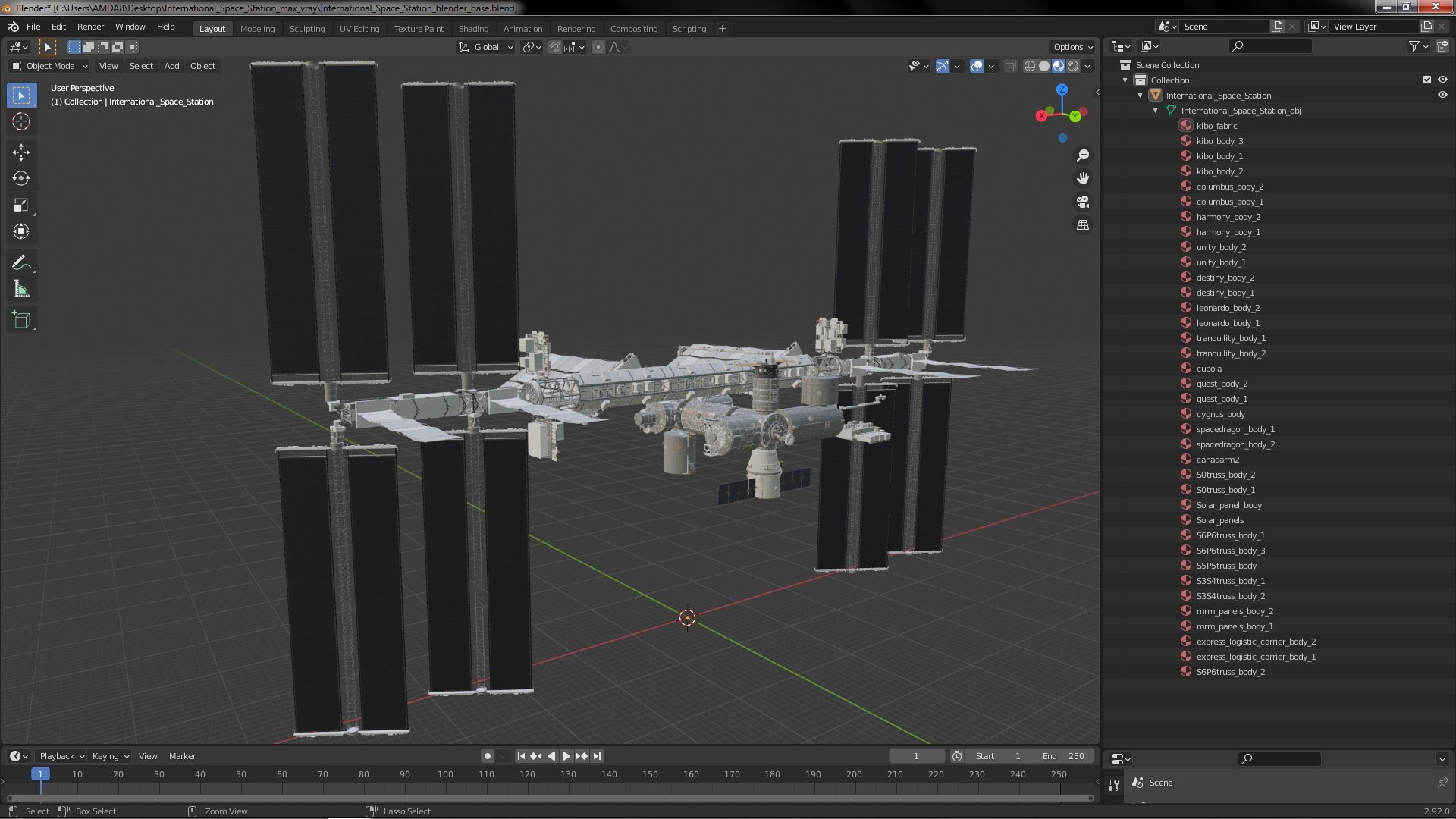Play the animation forward

click(x=566, y=756)
